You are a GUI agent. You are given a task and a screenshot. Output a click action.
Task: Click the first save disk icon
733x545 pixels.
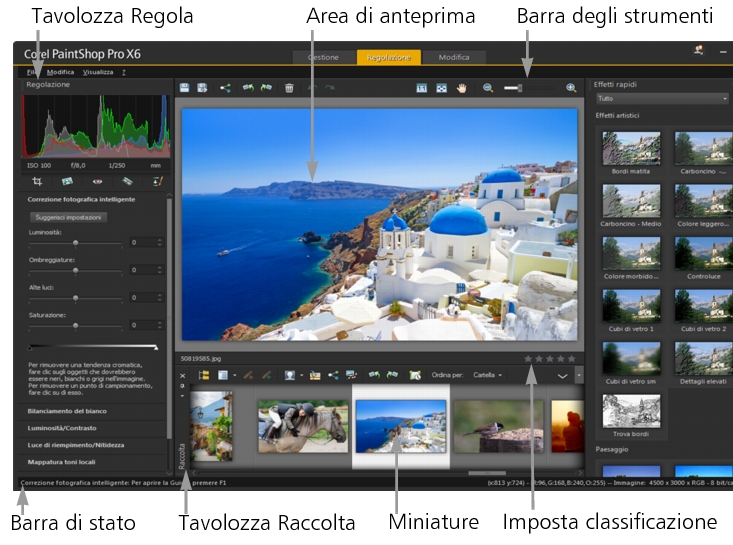point(185,88)
